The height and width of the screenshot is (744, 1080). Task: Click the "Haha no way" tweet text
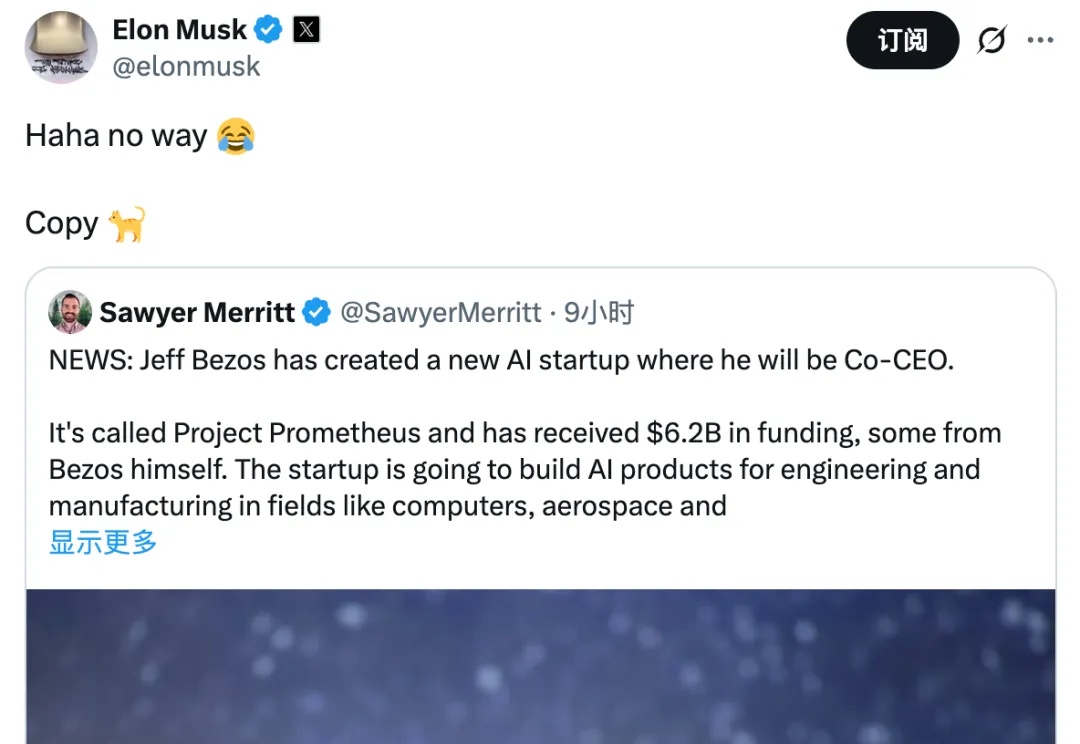tap(116, 135)
